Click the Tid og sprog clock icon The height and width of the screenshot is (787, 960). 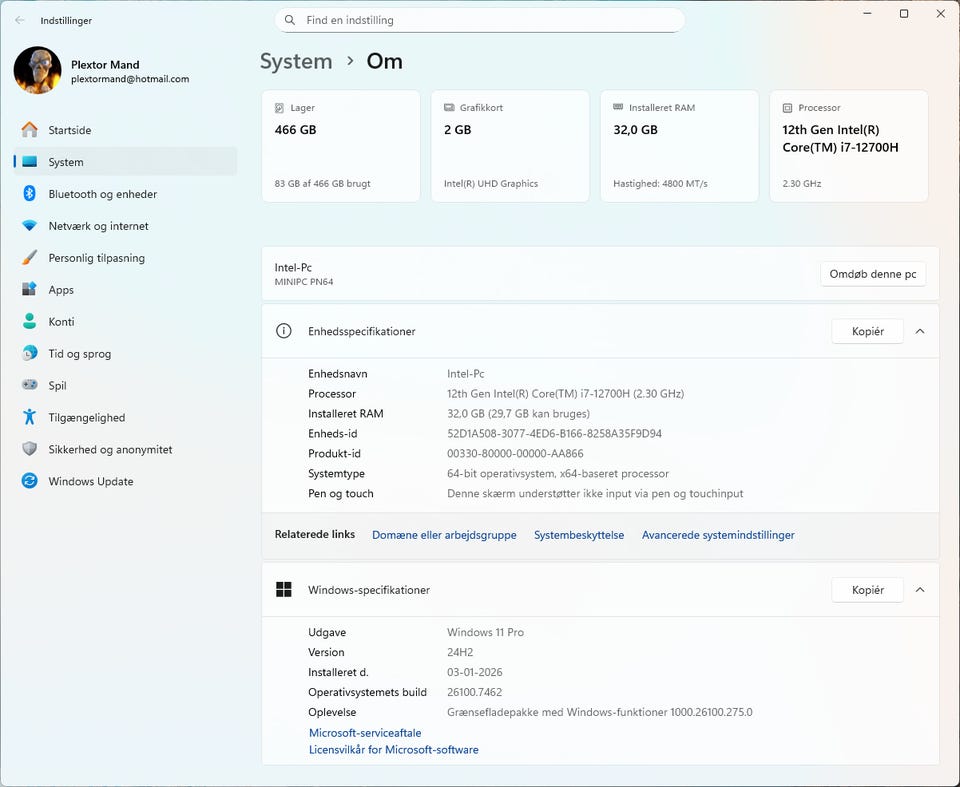point(29,353)
